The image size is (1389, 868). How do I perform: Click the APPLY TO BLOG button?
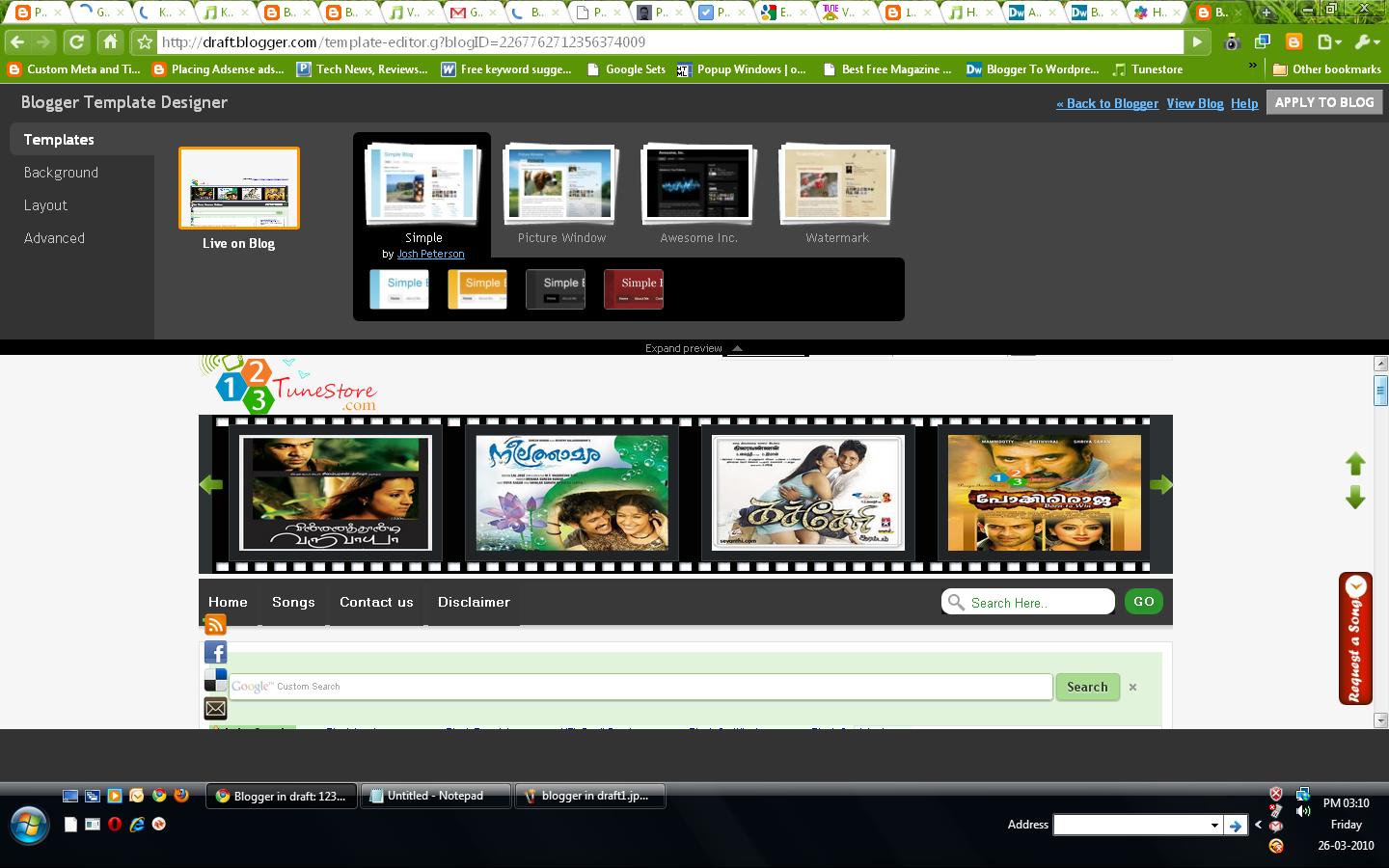click(1323, 102)
